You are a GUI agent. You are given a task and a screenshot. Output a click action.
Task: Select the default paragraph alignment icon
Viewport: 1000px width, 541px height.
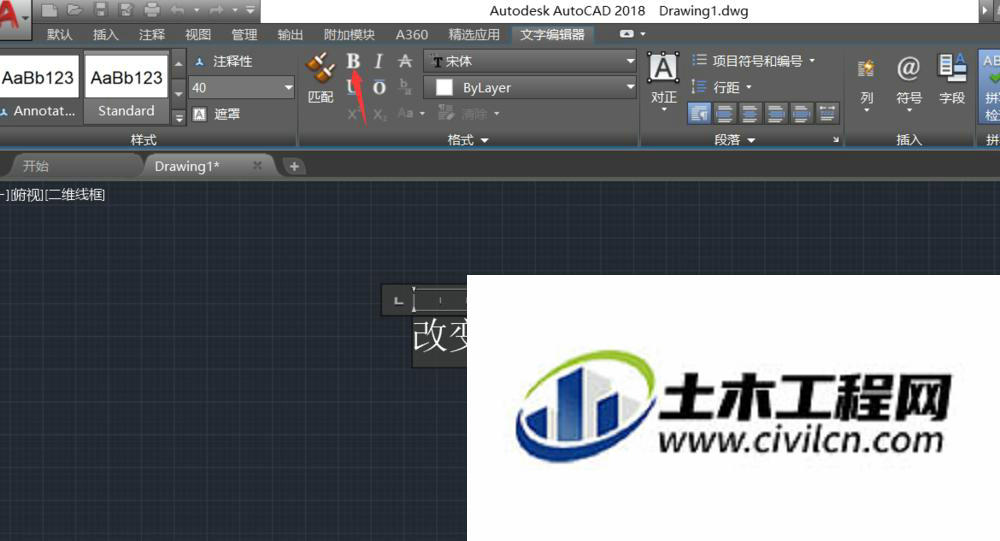pyautogui.click(x=700, y=114)
